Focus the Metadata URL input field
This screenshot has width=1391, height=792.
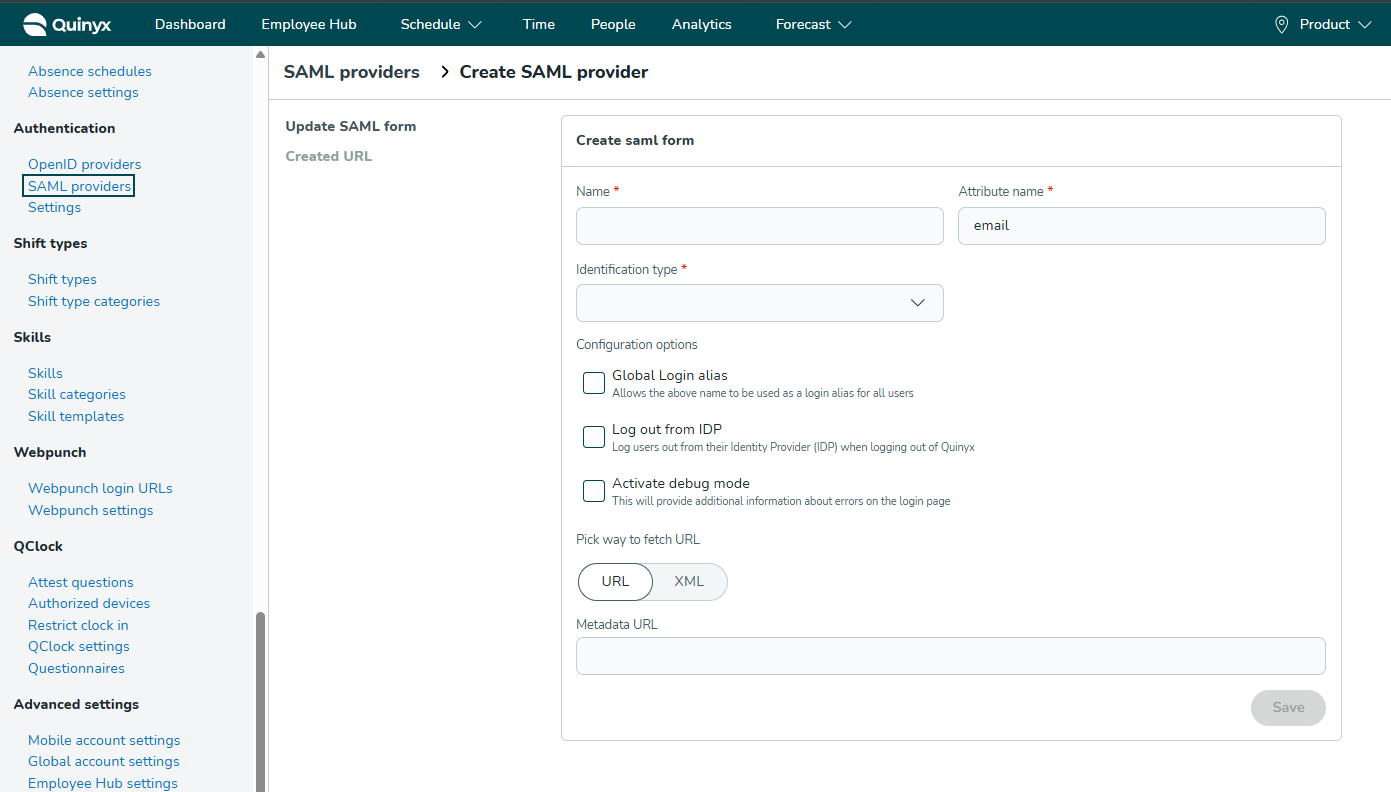pyautogui.click(x=950, y=656)
